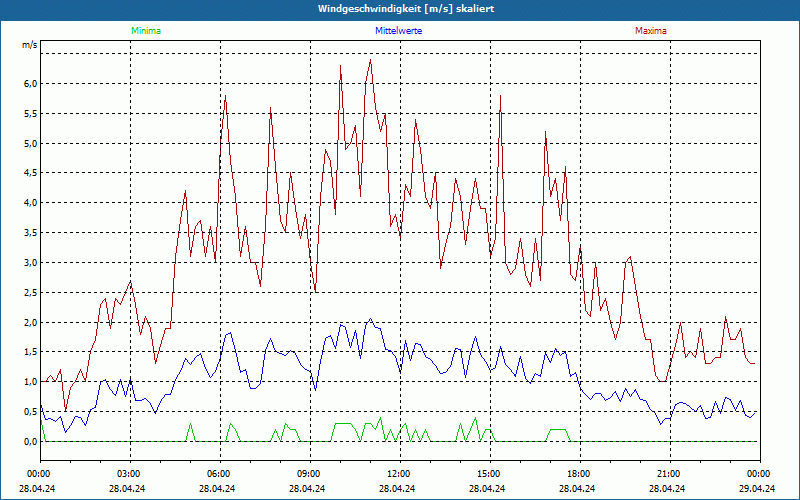Screen dimensions: 800x500
Task: Click the 2,0 y-axis value
Action: pyautogui.click(x=32, y=322)
